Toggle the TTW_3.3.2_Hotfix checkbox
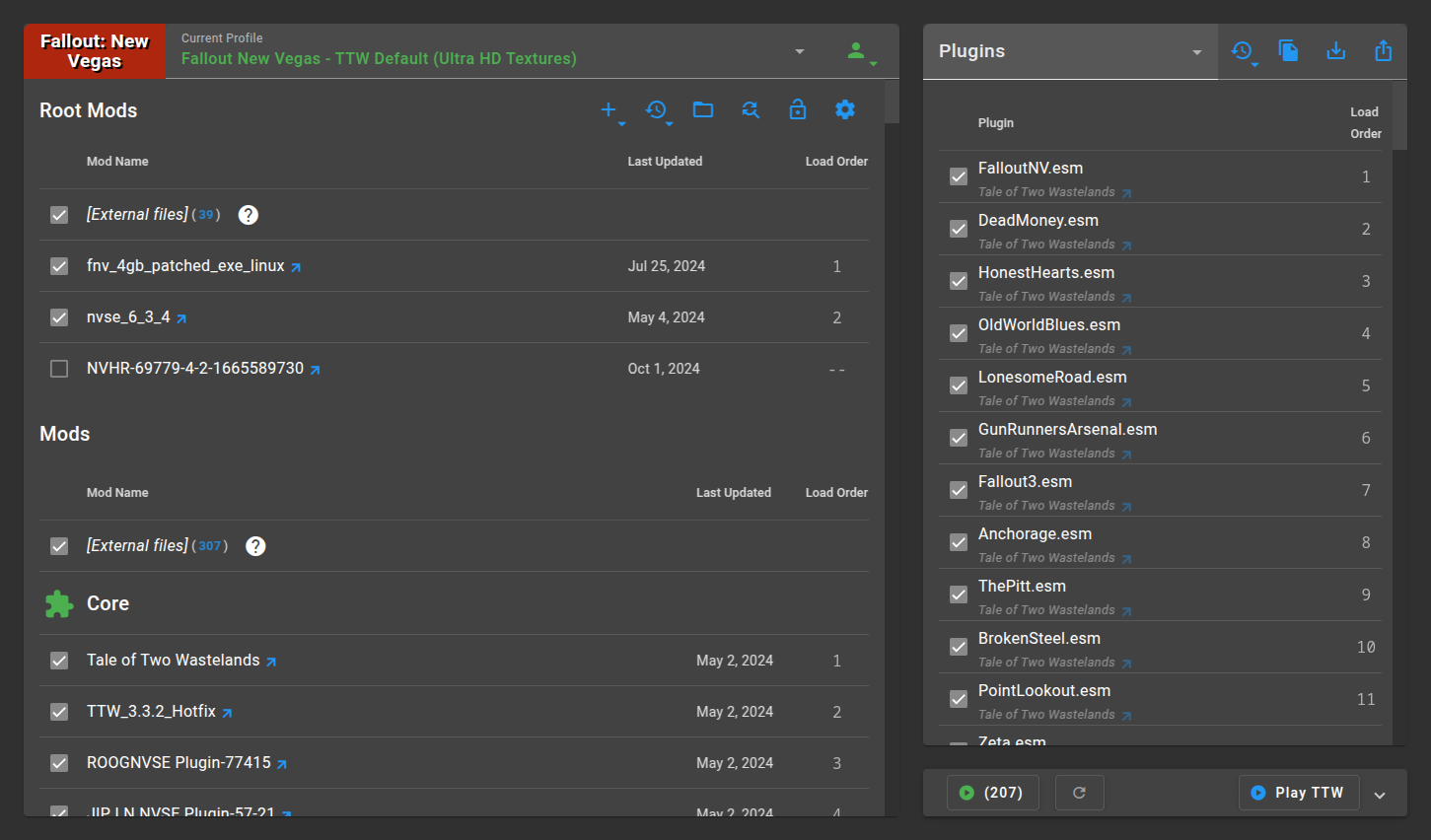1431x840 pixels. point(59,712)
